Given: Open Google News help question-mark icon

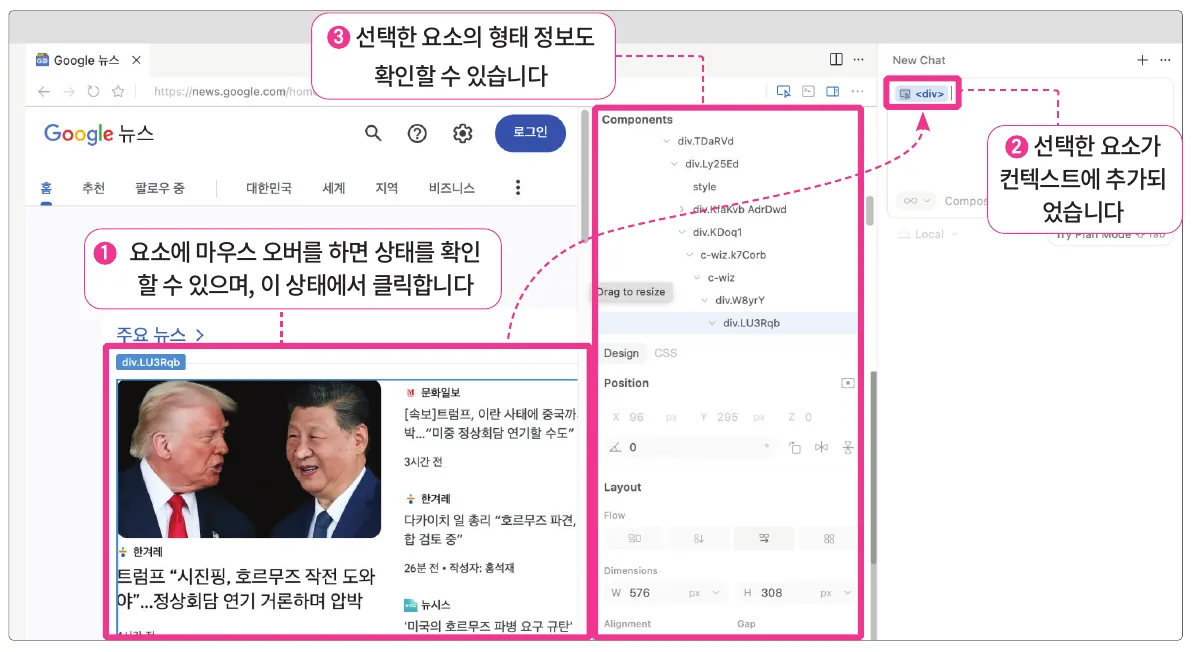Looking at the screenshot, I should 417,134.
